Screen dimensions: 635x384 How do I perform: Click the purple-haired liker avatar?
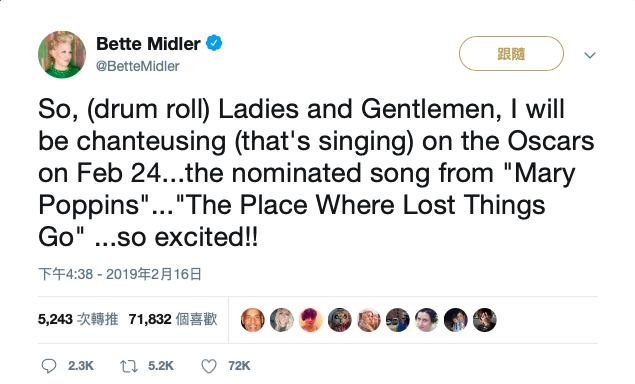coord(311,320)
